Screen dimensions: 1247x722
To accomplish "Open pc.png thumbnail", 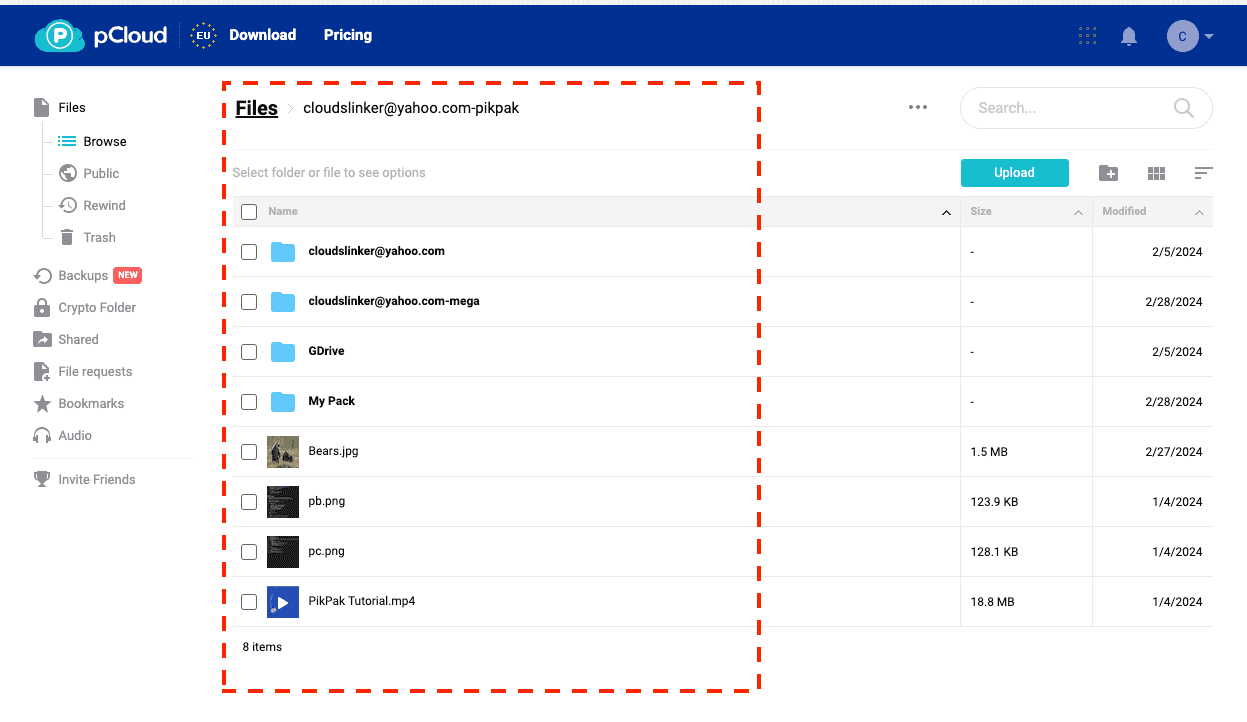I will click(x=283, y=552).
